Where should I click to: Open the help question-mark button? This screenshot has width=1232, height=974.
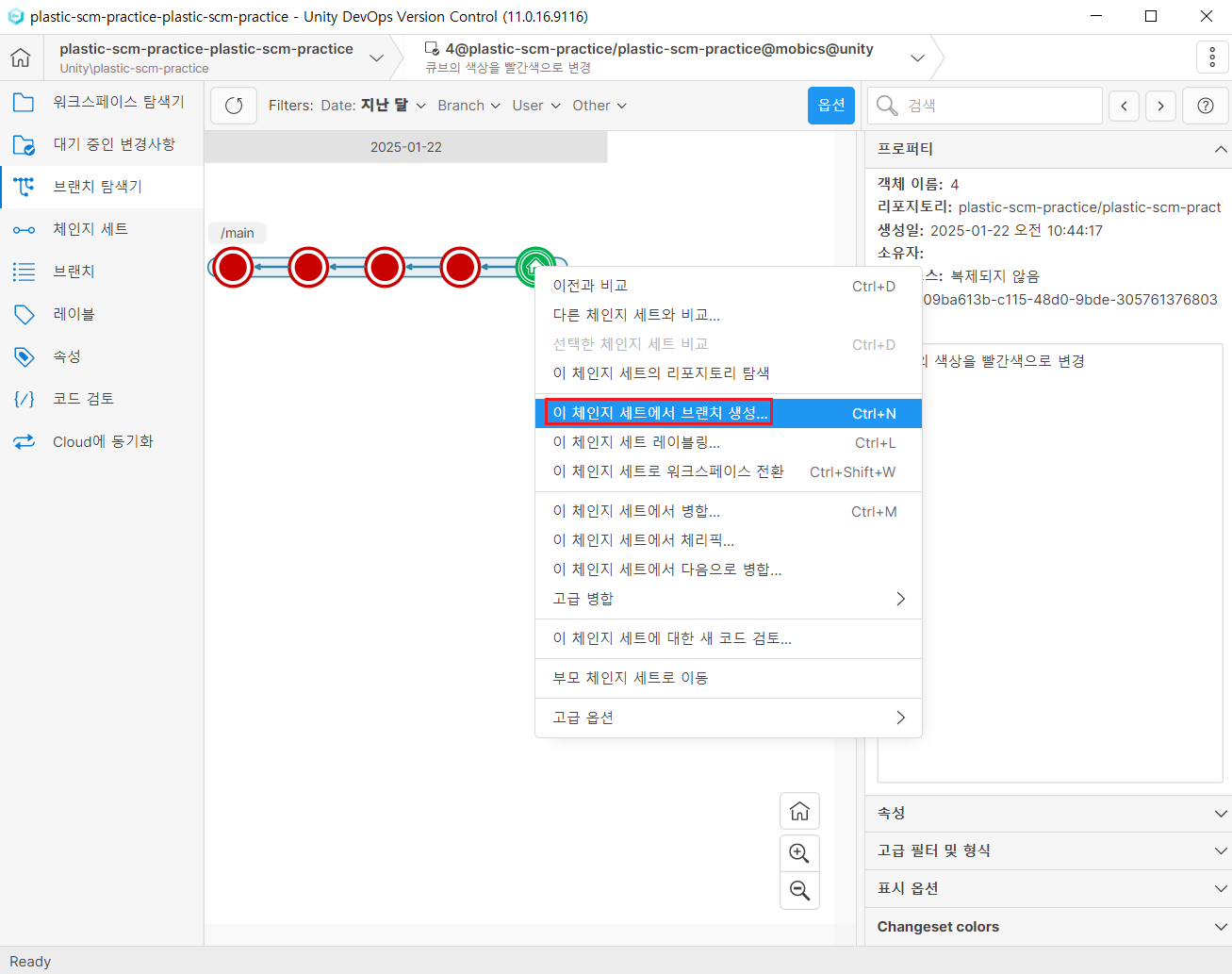pyautogui.click(x=1206, y=106)
